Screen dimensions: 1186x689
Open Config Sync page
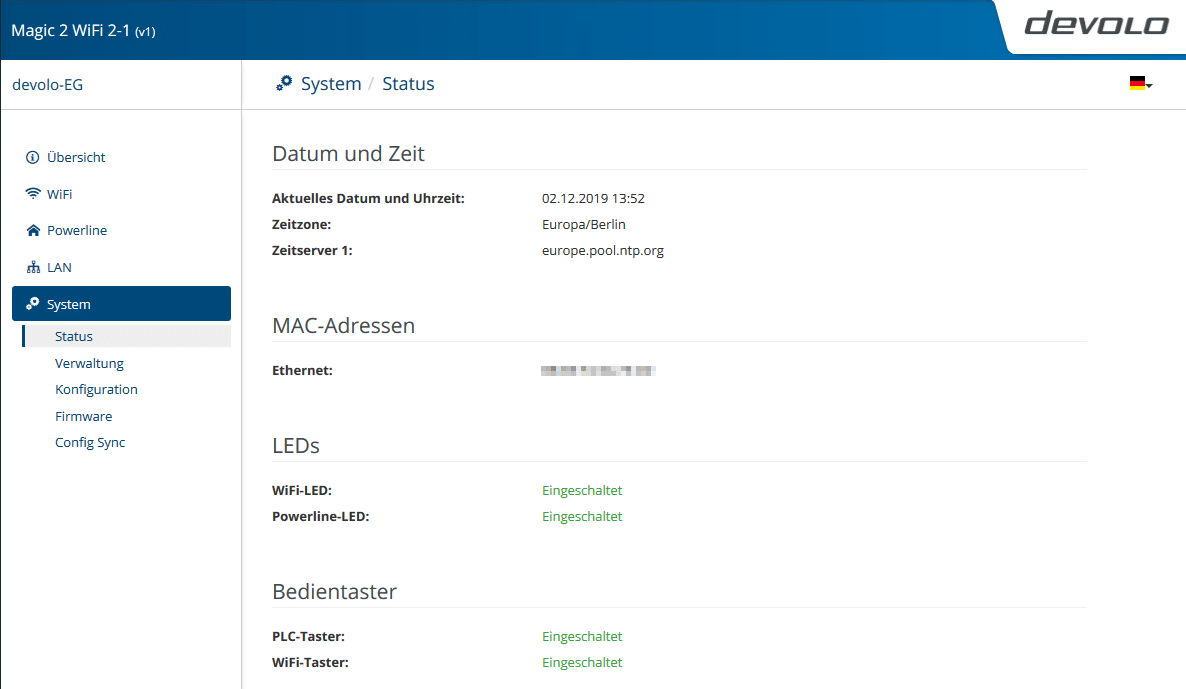tap(90, 443)
